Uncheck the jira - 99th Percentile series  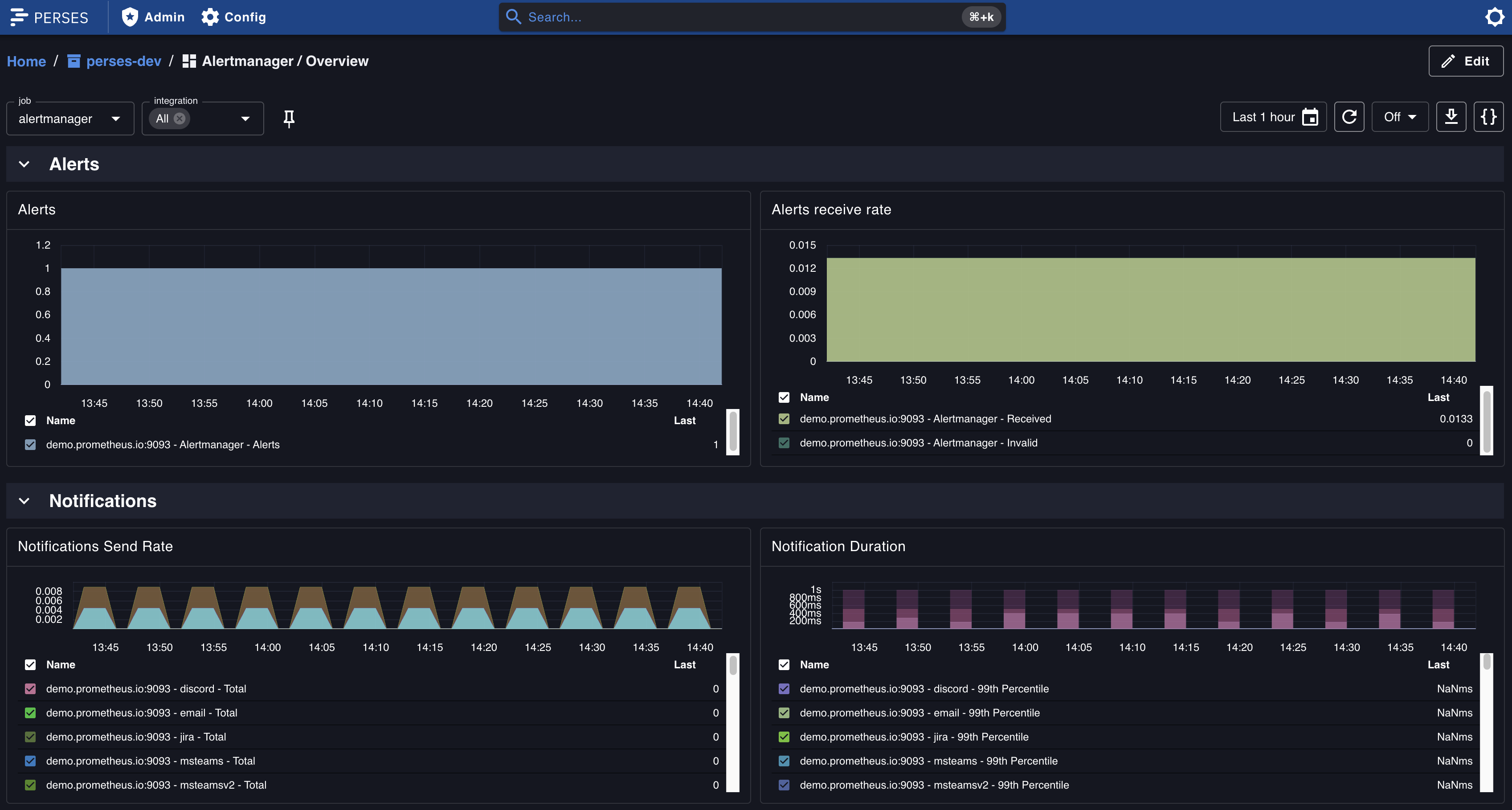coord(784,736)
